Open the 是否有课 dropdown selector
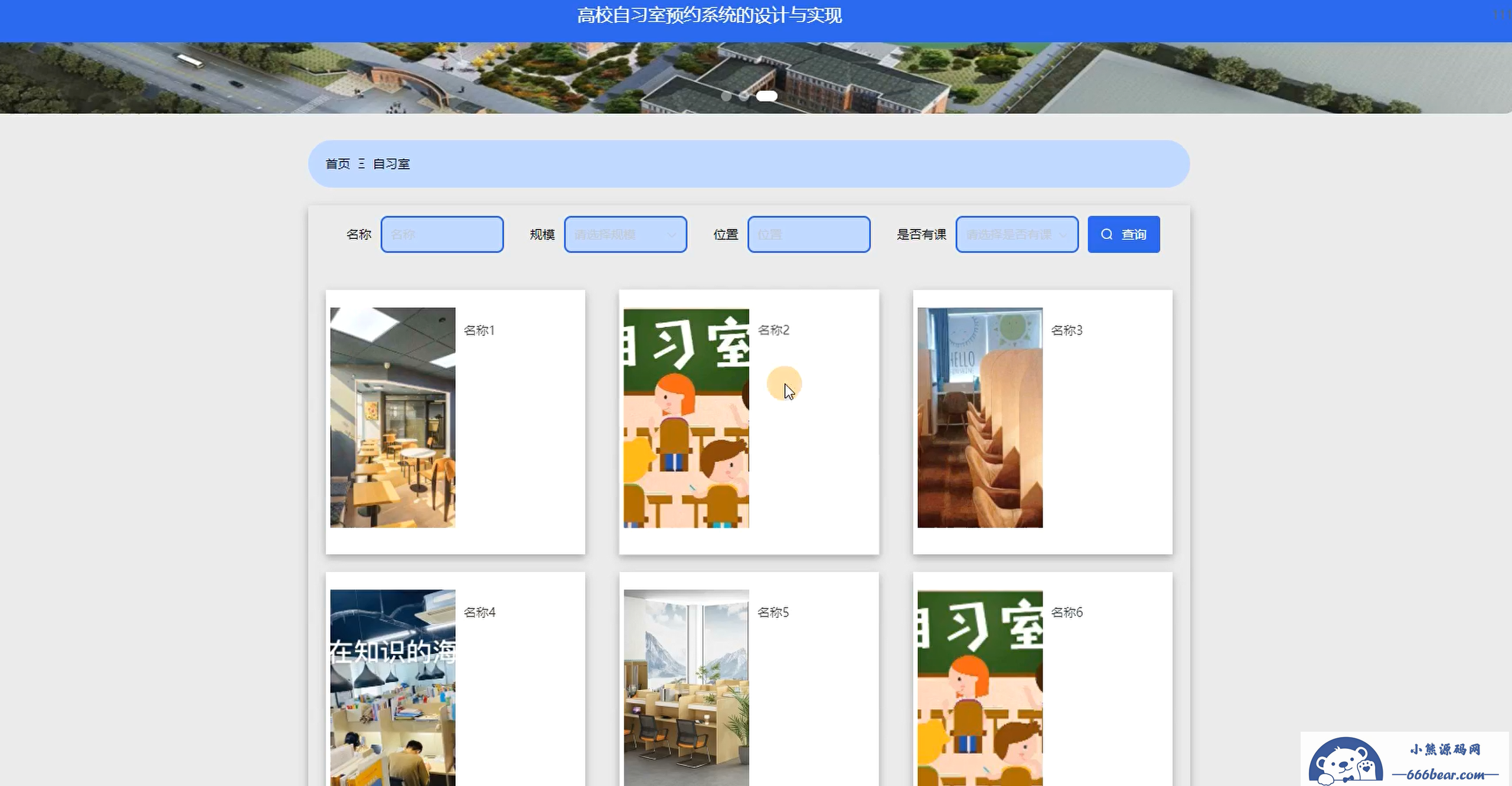The height and width of the screenshot is (786, 1512). tap(1017, 234)
